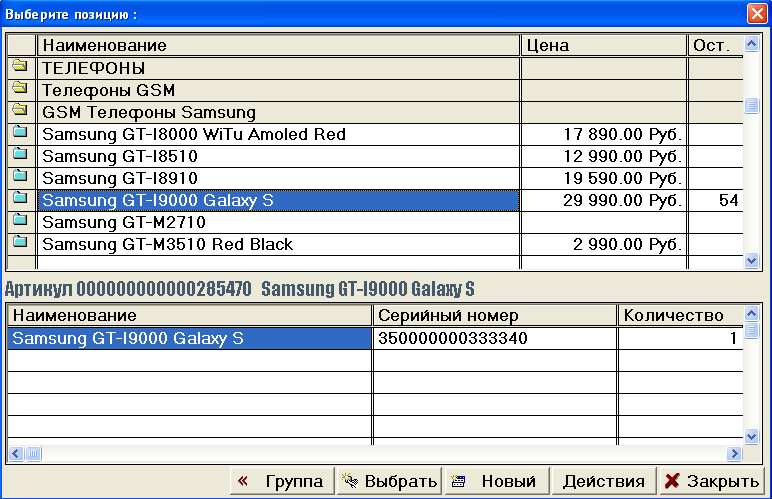Screen dimensions: 772x499
Task: Open the ТЕЛЕФОНЫ folder icon
Action: pos(20,65)
